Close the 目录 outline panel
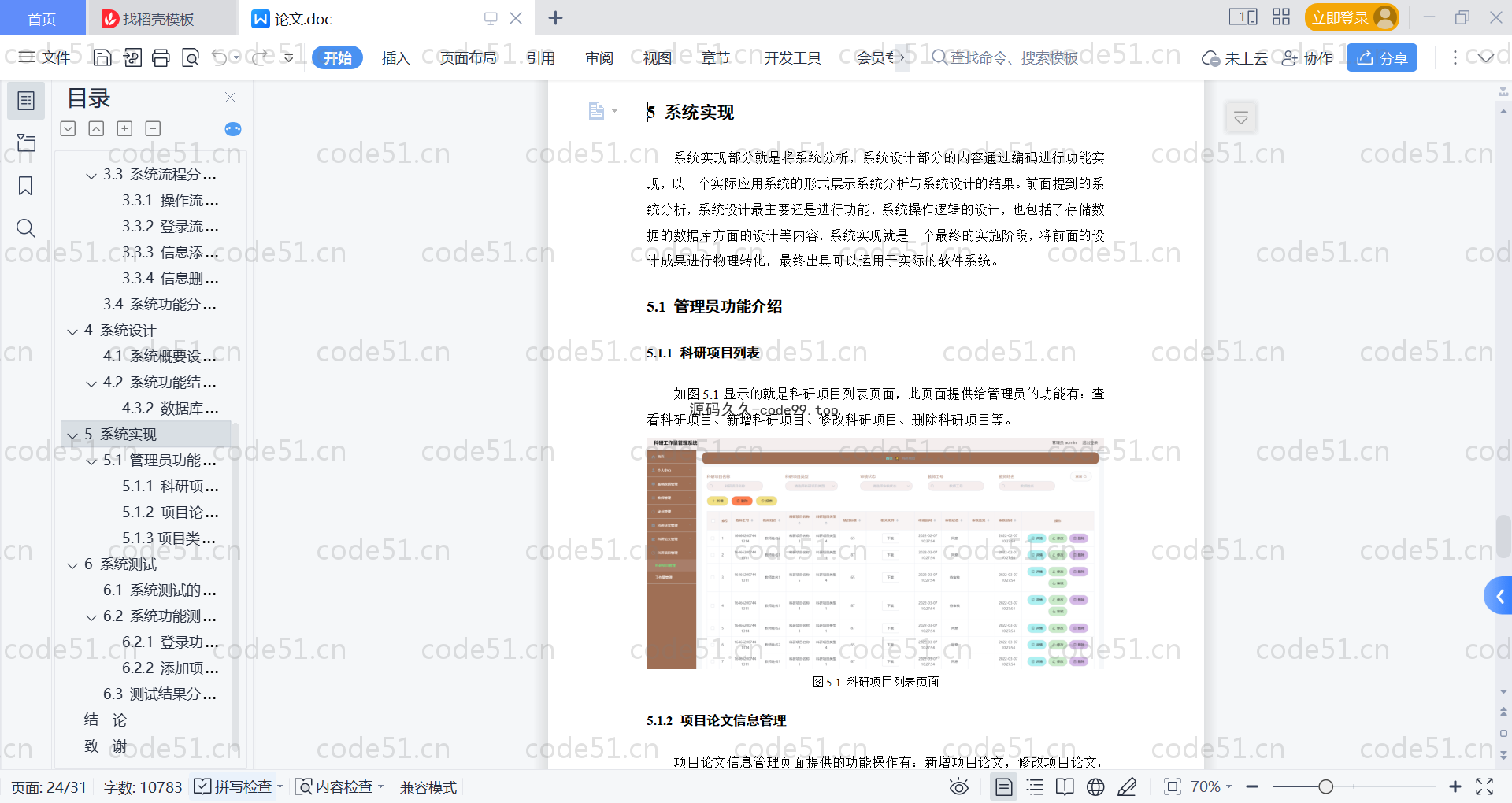Screen dimensions: 1512x803 [x=230, y=97]
